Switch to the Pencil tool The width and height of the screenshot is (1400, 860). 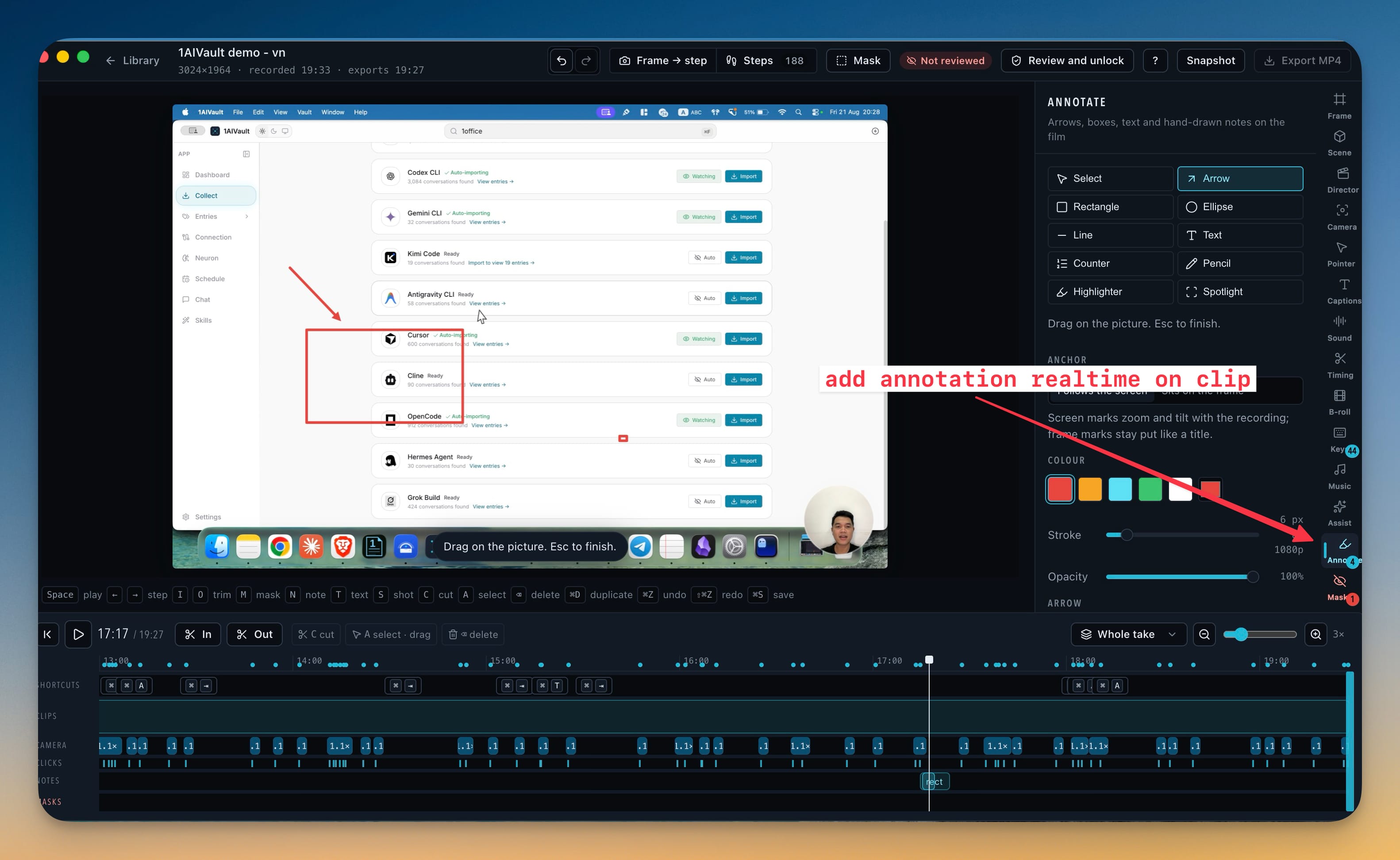pyautogui.click(x=1239, y=263)
